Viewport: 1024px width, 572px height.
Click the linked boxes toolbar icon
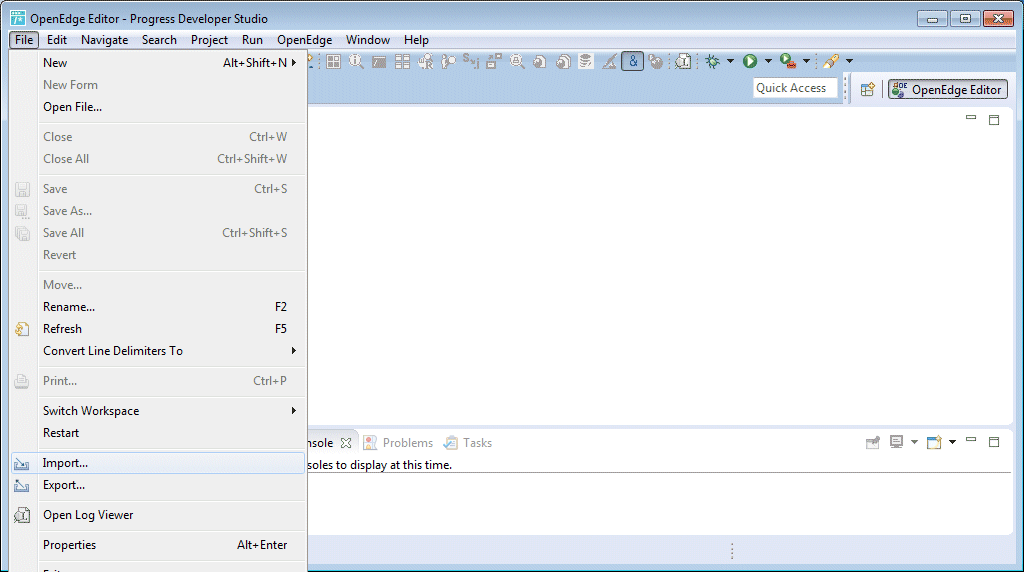[x=494, y=62]
